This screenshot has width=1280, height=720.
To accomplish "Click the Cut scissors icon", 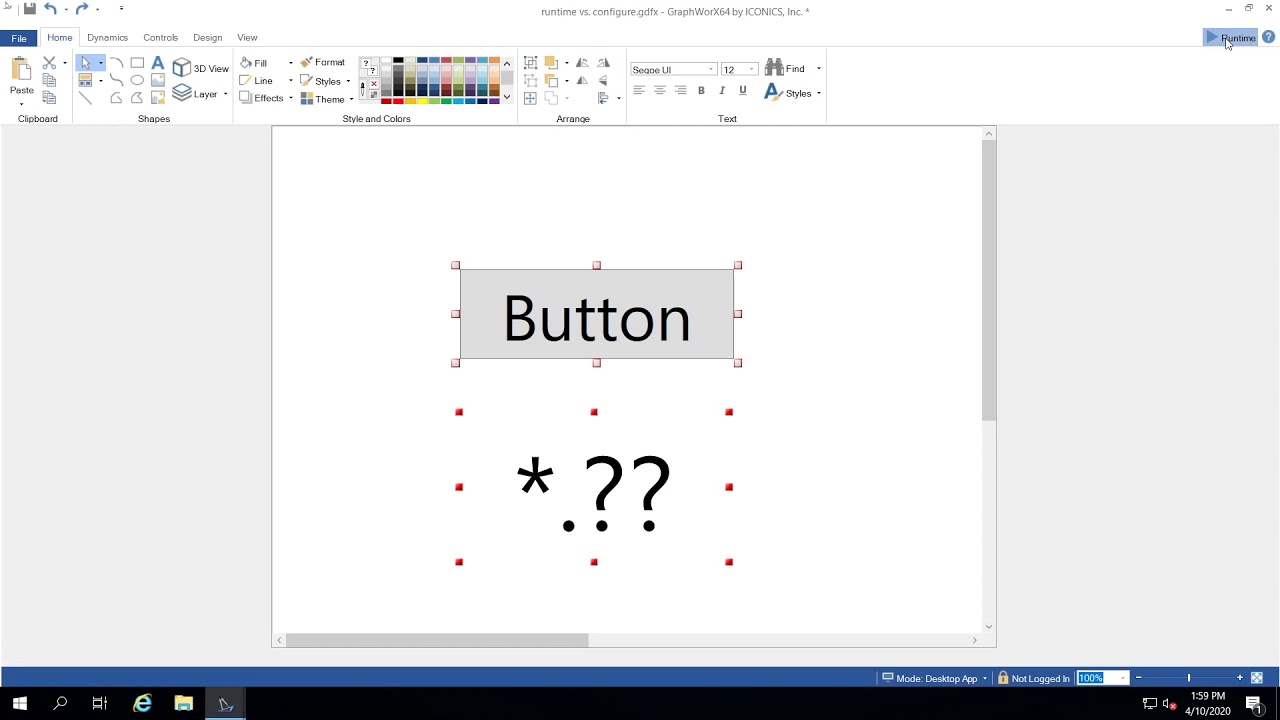I will (49, 63).
